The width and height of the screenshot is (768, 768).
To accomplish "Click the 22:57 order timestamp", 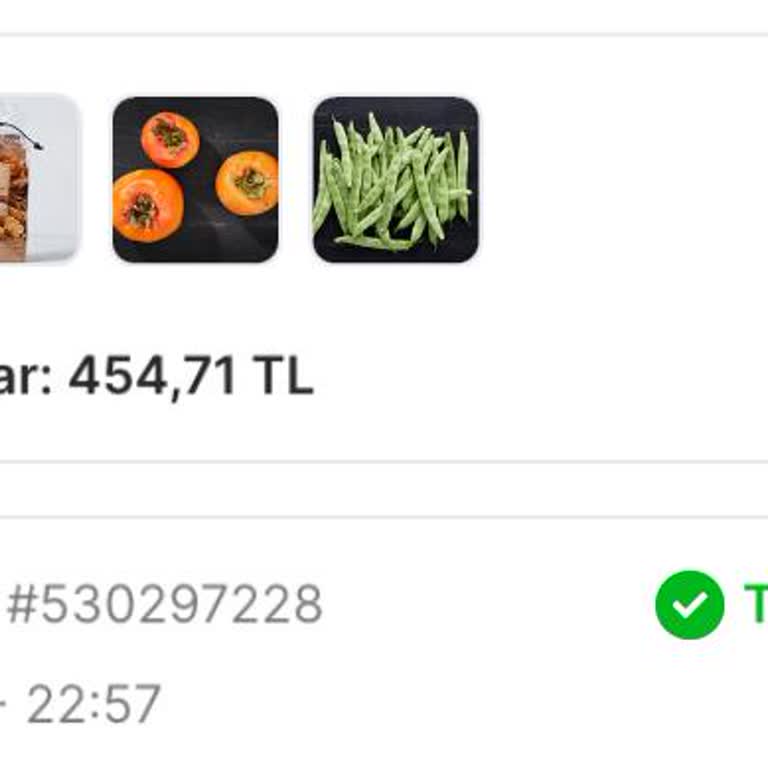I will [94, 704].
